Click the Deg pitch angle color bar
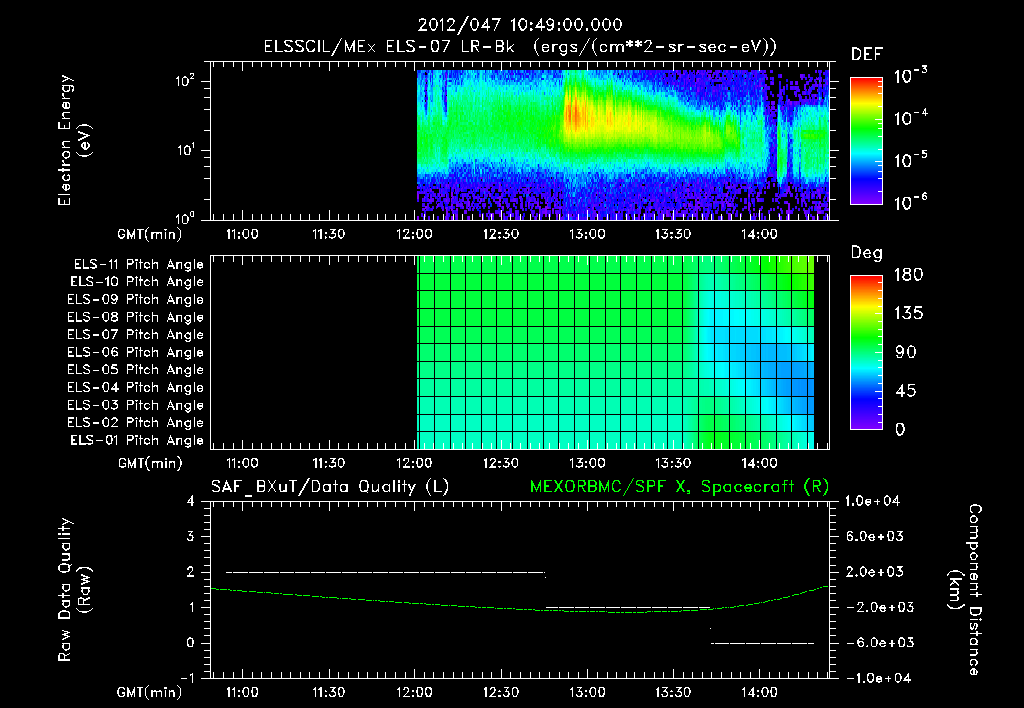Viewport: 1024px width, 708px height. [x=866, y=353]
